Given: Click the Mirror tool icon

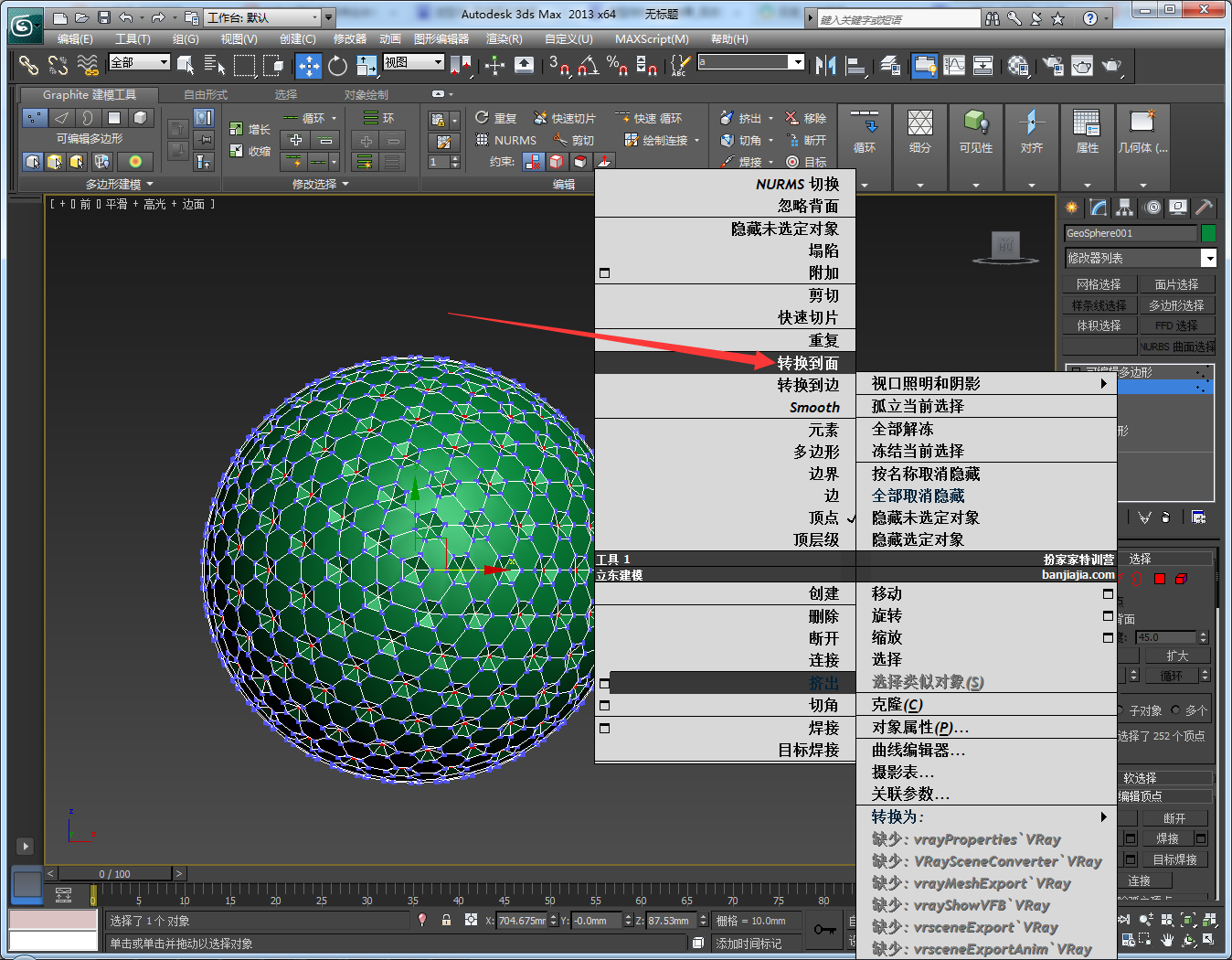Looking at the screenshot, I should (x=826, y=66).
